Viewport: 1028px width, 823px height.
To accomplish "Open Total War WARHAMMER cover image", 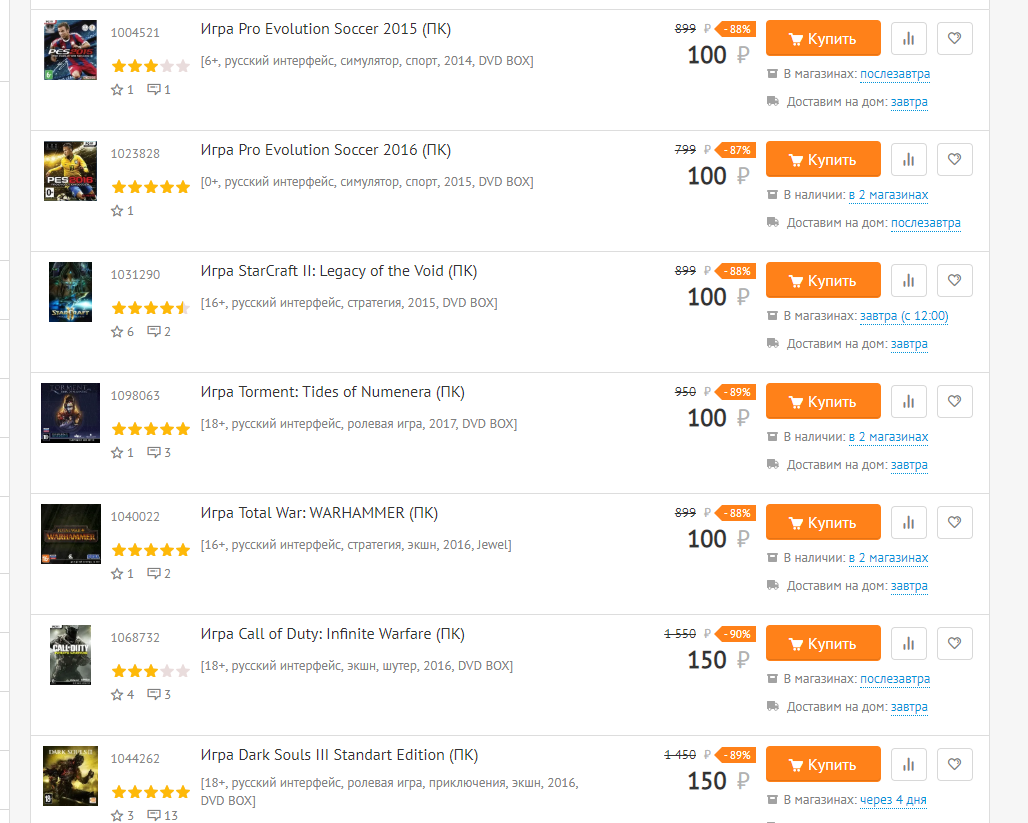I will click(x=71, y=534).
